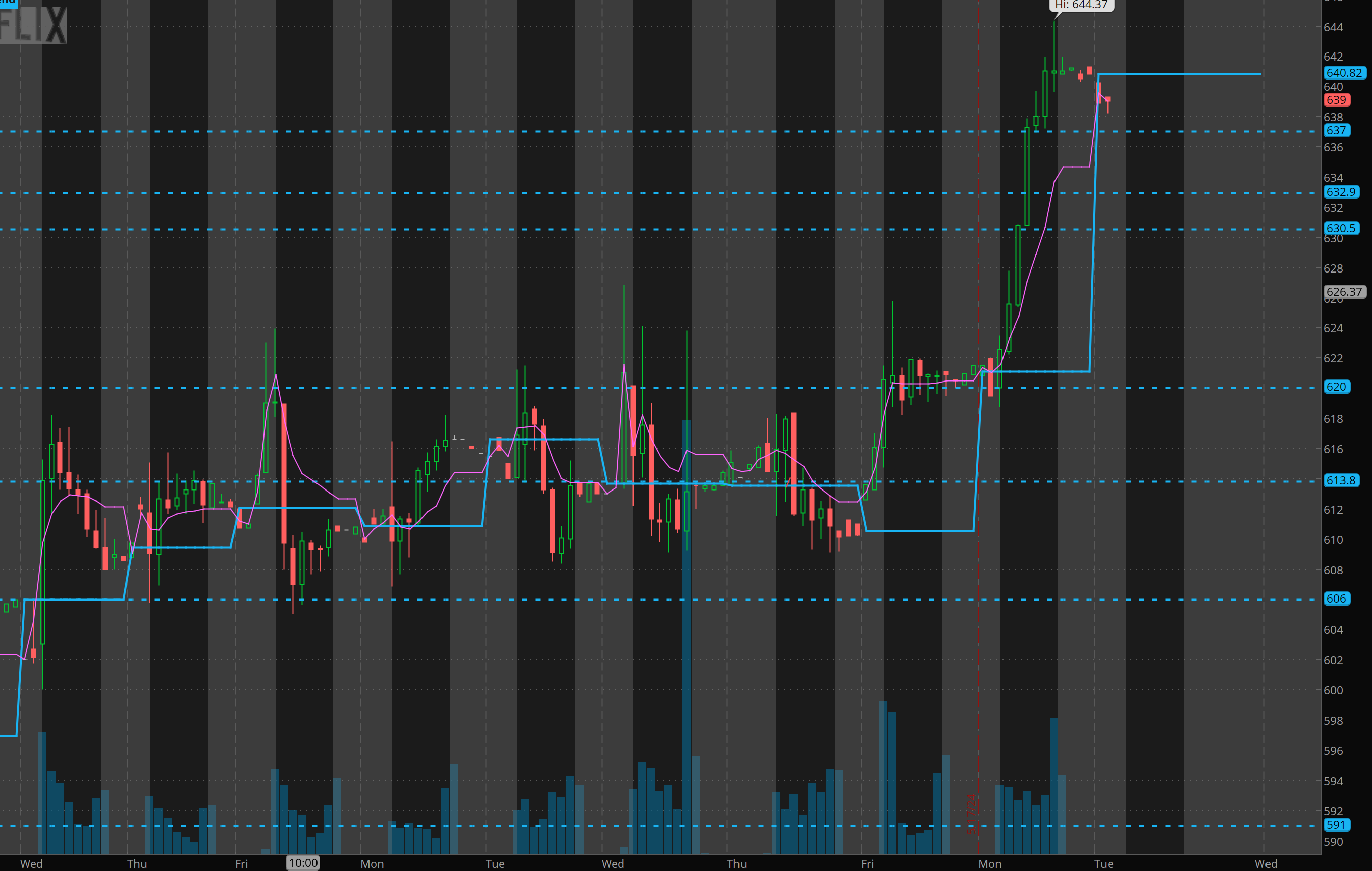Click the 10:00 crosshair time label
Screen dimensions: 1372x871
point(302,863)
